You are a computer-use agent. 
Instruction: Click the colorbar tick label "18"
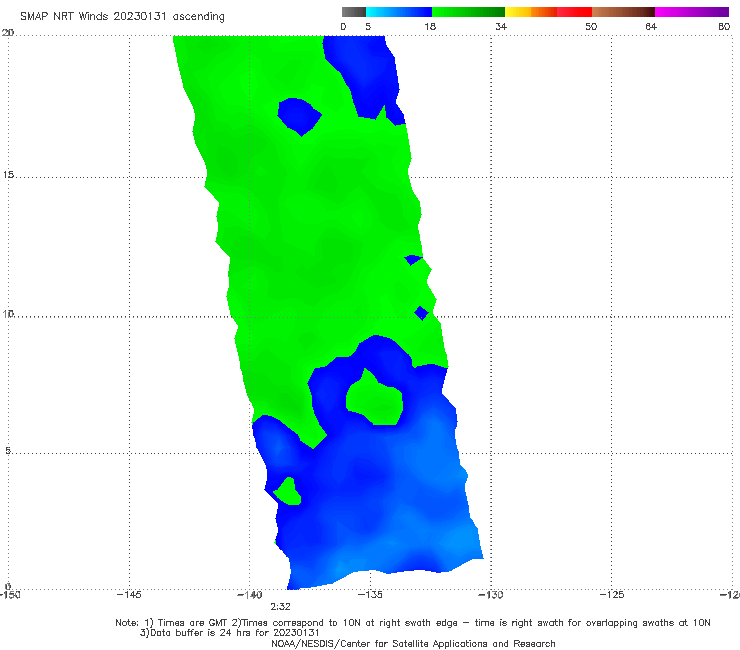pos(430,26)
